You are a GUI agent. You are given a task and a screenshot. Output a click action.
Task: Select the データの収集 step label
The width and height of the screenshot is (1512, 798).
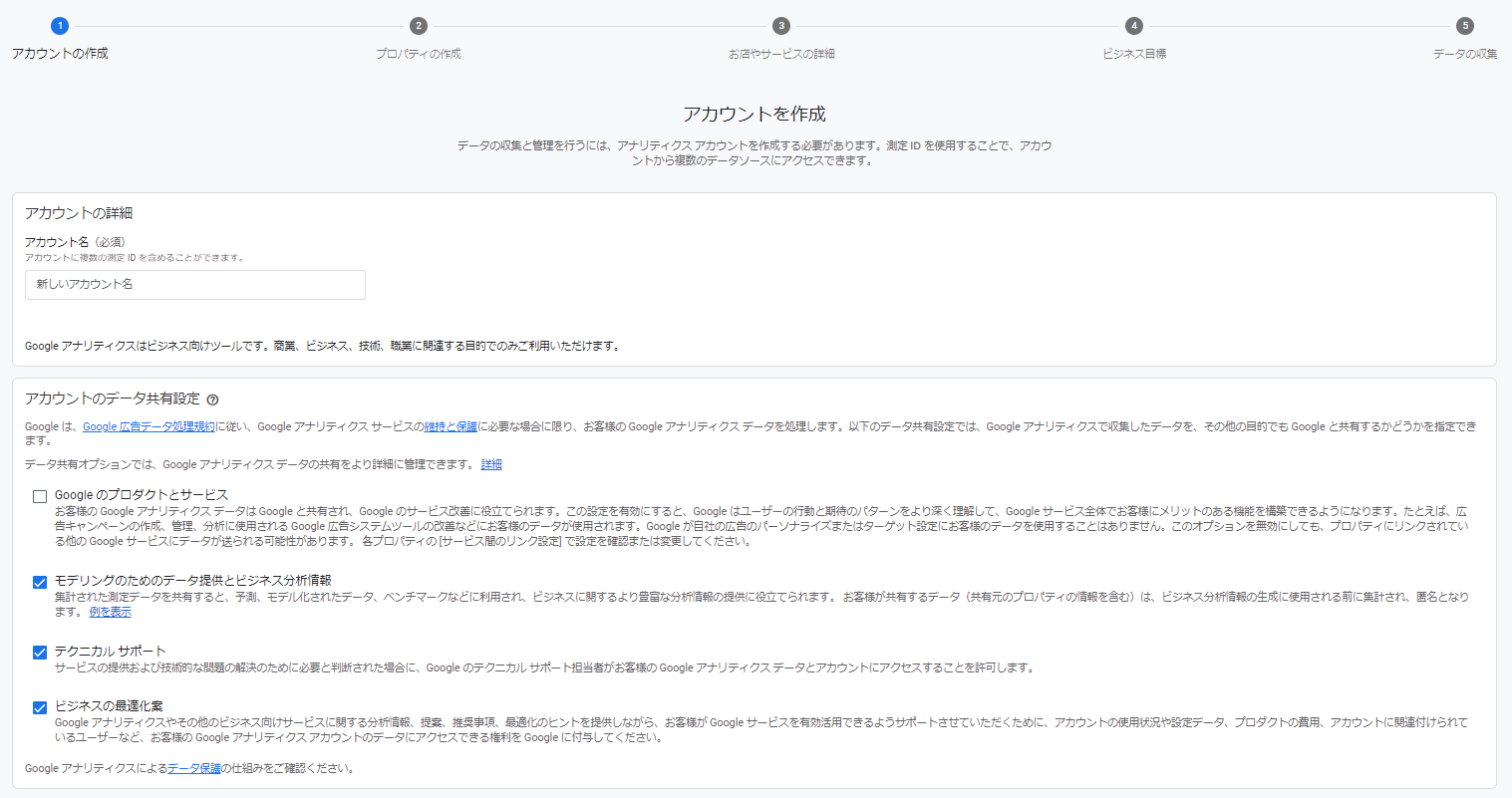coord(1465,54)
